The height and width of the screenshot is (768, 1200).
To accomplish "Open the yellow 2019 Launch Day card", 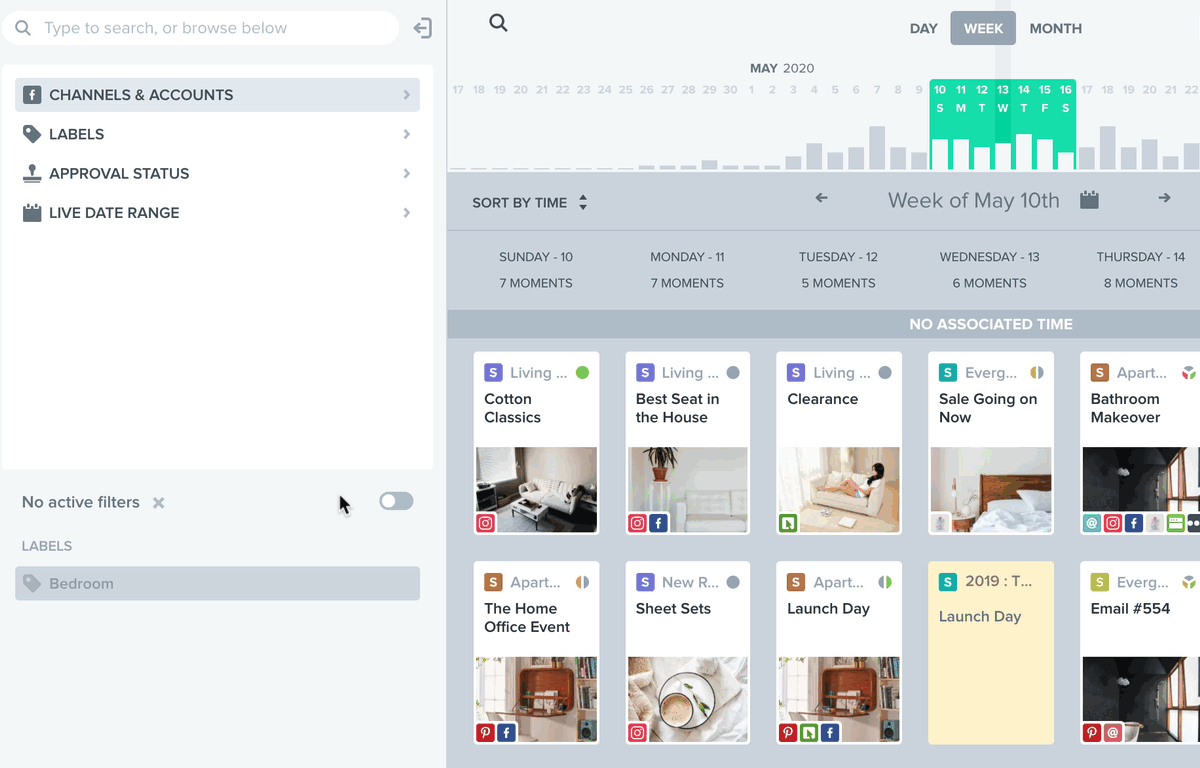I will [990, 653].
